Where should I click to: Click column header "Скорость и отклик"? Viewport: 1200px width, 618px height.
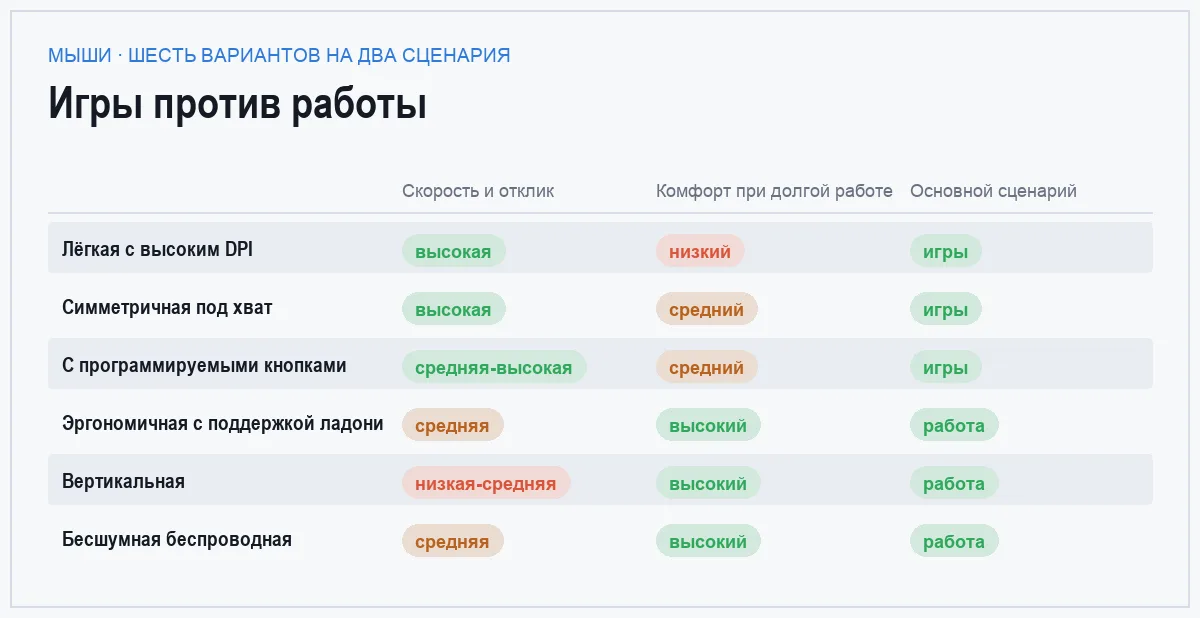pyautogui.click(x=478, y=191)
